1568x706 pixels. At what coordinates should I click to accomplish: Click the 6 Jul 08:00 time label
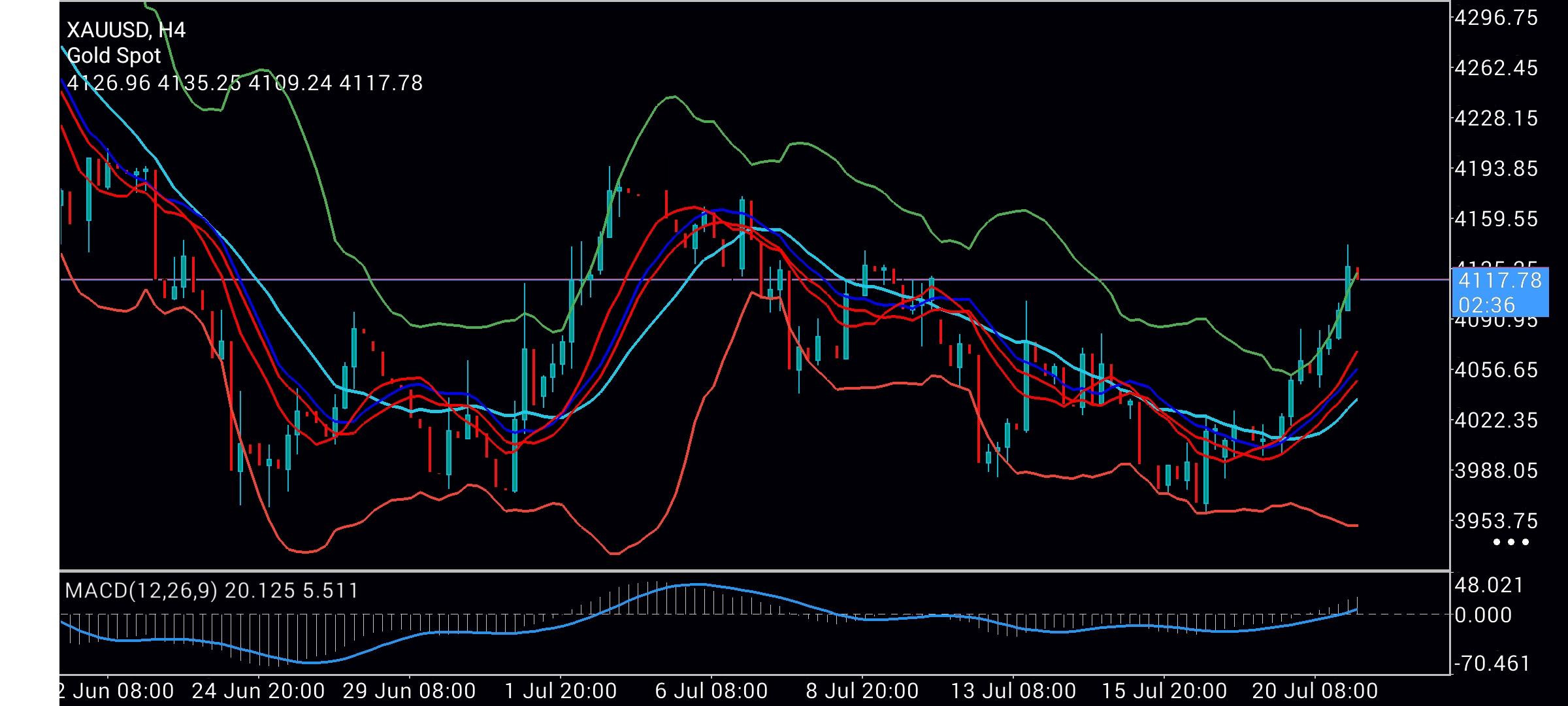coord(711,691)
